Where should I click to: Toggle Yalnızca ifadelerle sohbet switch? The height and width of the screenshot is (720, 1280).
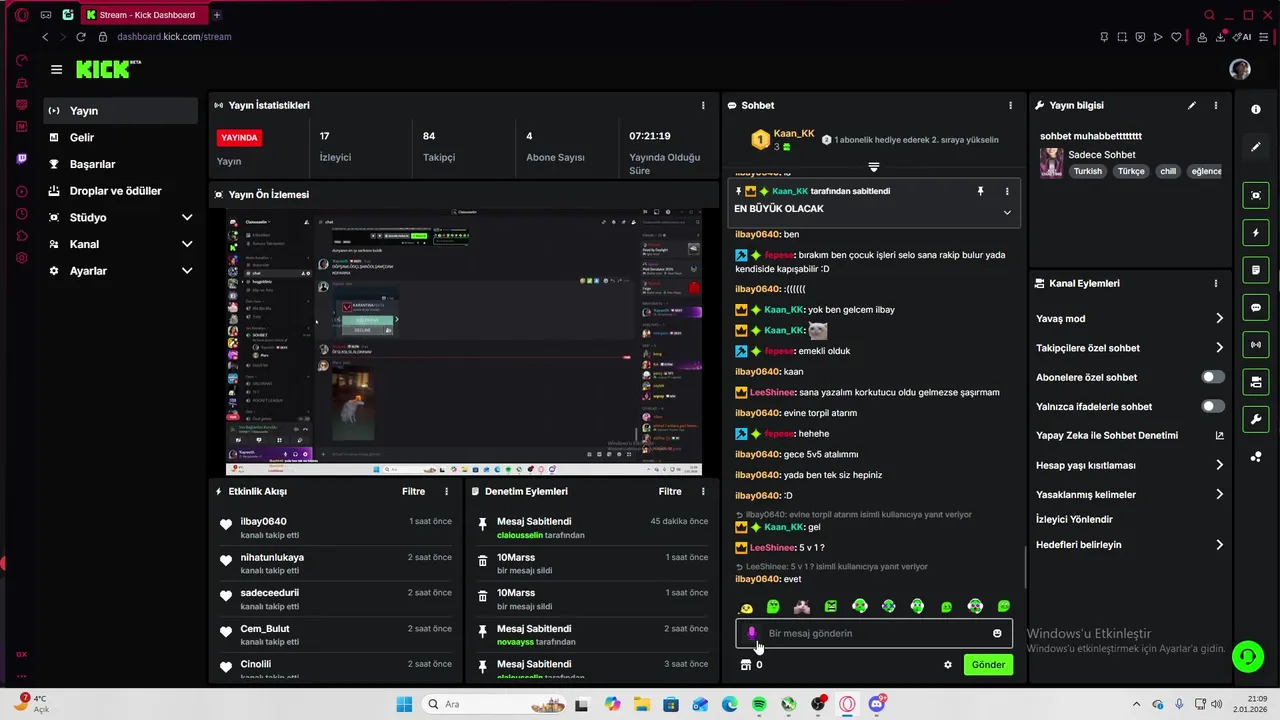[1213, 406]
